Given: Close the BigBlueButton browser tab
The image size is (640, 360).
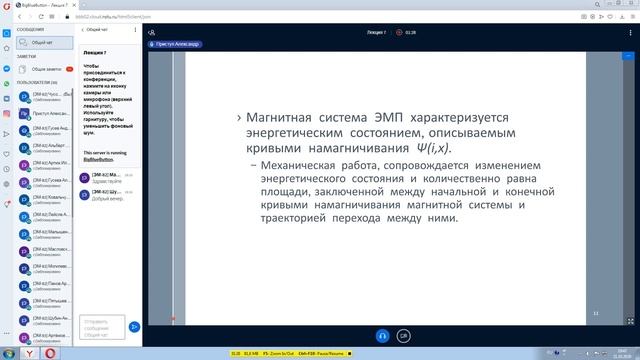Looking at the screenshot, I should [74, 5].
